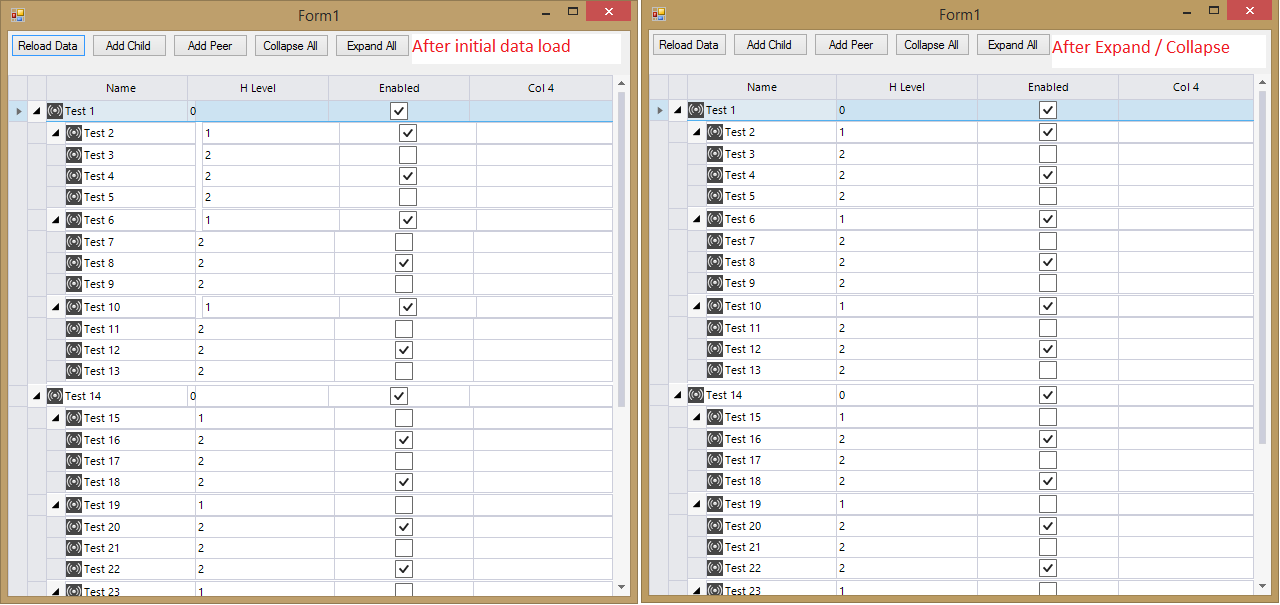Click Expand All in the left window
Image resolution: width=1280 pixels, height=605 pixels.
pyautogui.click(x=372, y=45)
